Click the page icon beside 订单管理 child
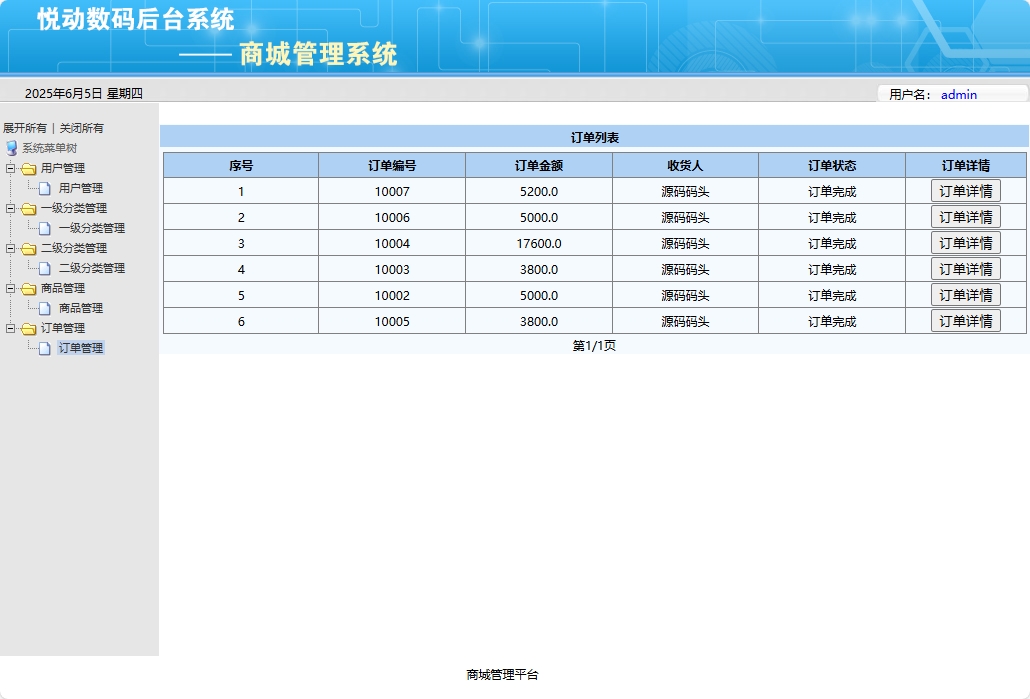Image resolution: width=1030 pixels, height=699 pixels. click(x=45, y=348)
